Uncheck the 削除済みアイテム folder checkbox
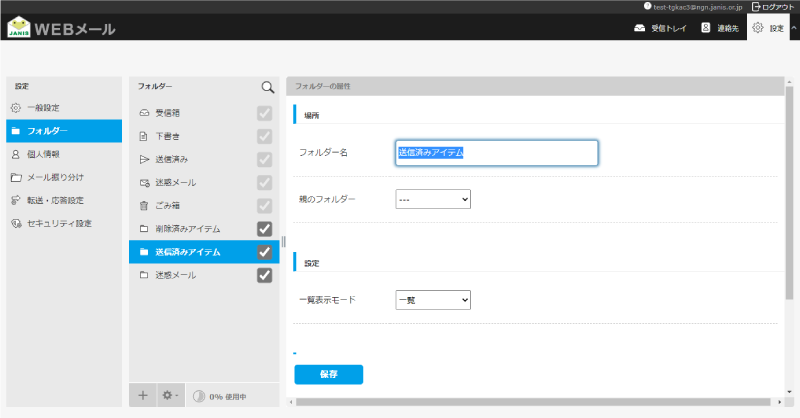Image resolution: width=800 pixels, height=418 pixels. pyautogui.click(x=264, y=229)
